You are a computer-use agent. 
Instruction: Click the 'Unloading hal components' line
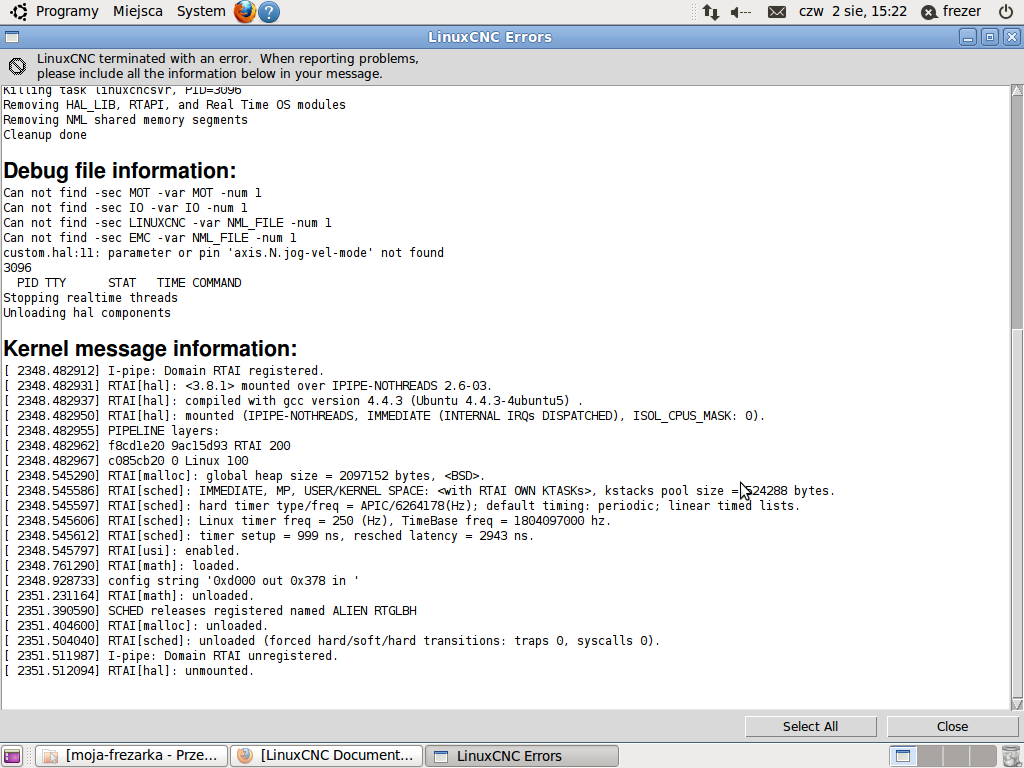(87, 313)
